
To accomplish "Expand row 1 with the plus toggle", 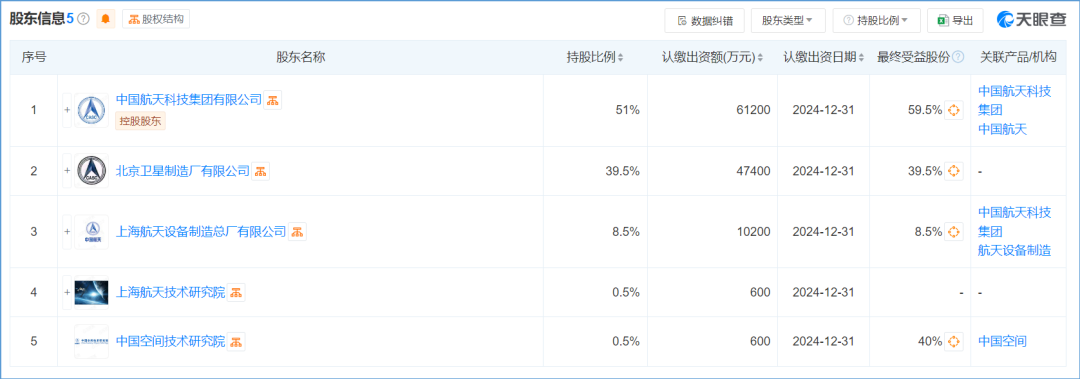I will coord(68,110).
